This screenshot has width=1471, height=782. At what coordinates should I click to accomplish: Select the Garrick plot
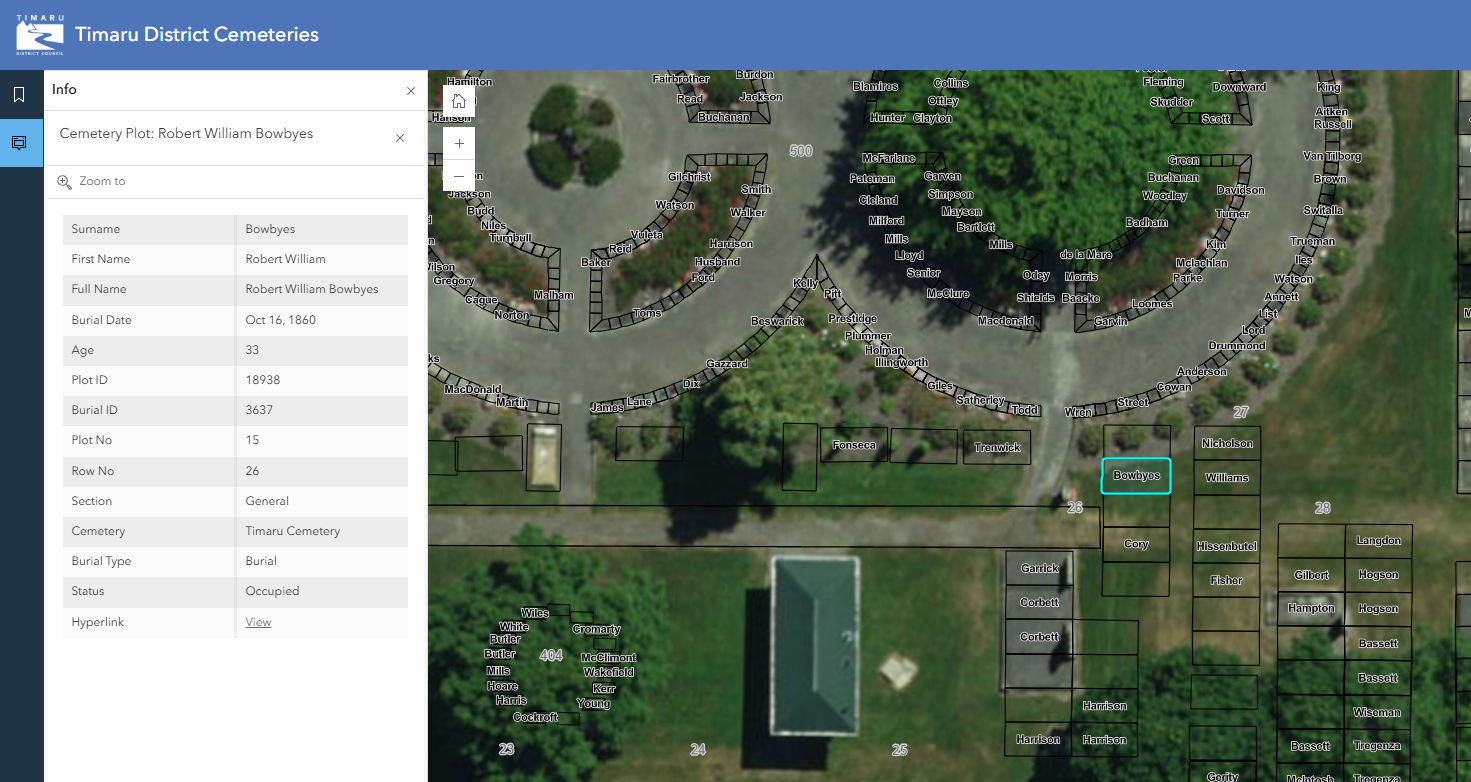pyautogui.click(x=1039, y=568)
